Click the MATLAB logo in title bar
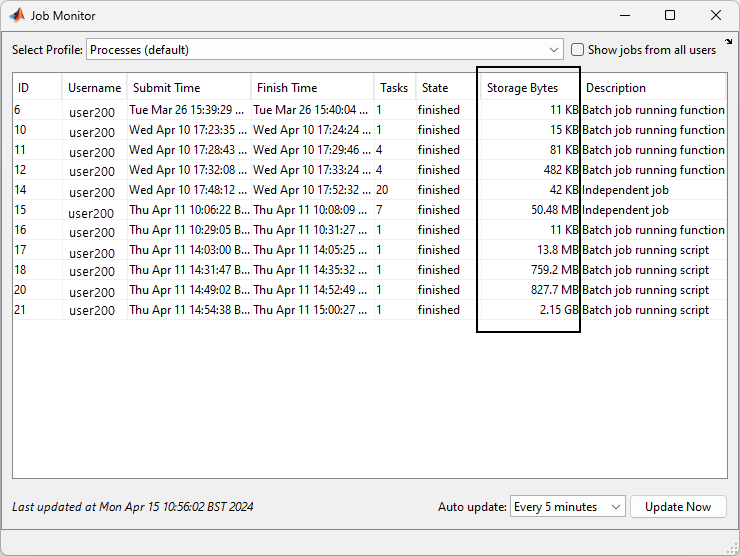This screenshot has width=740, height=556. tap(17, 16)
